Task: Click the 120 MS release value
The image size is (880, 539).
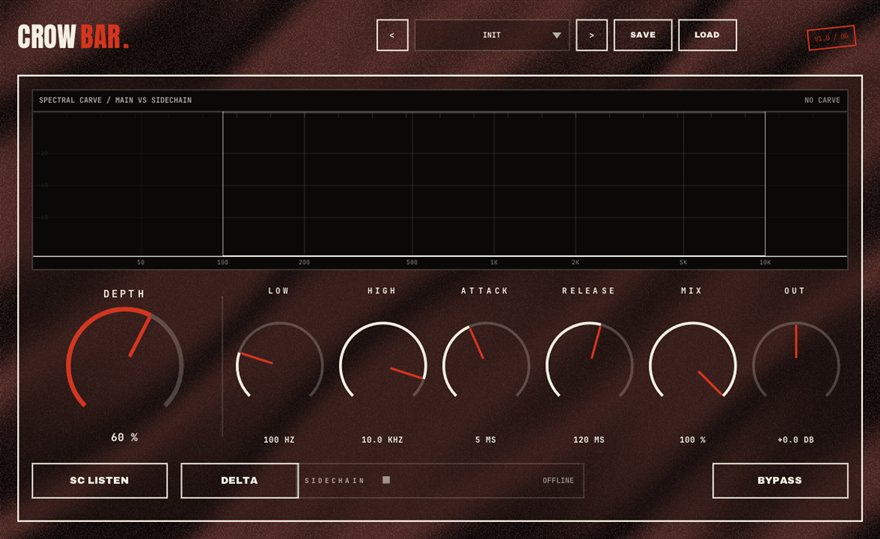Action: (589, 440)
